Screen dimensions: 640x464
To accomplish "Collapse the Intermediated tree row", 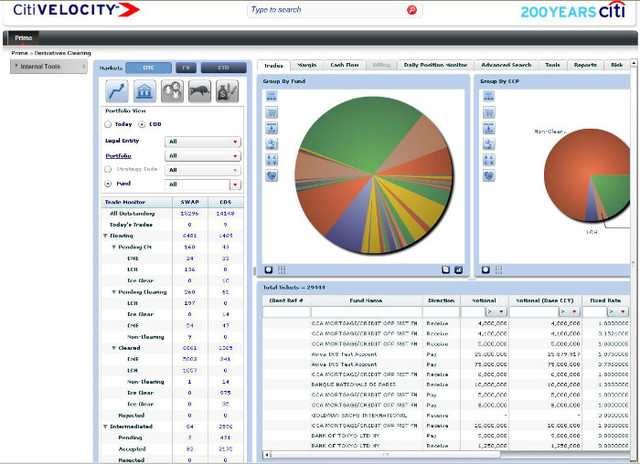I will (105, 426).
